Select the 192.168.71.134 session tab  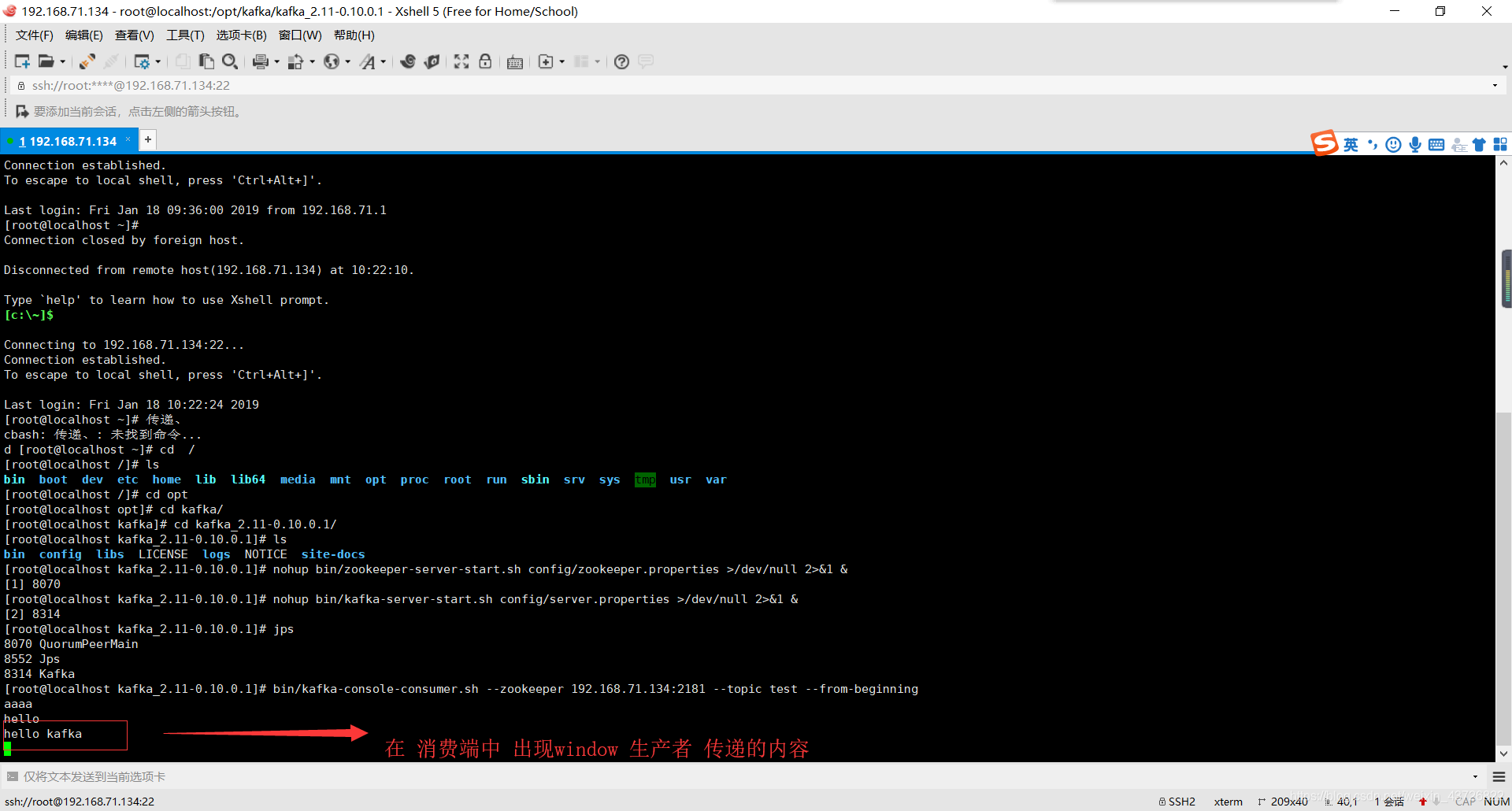68,141
